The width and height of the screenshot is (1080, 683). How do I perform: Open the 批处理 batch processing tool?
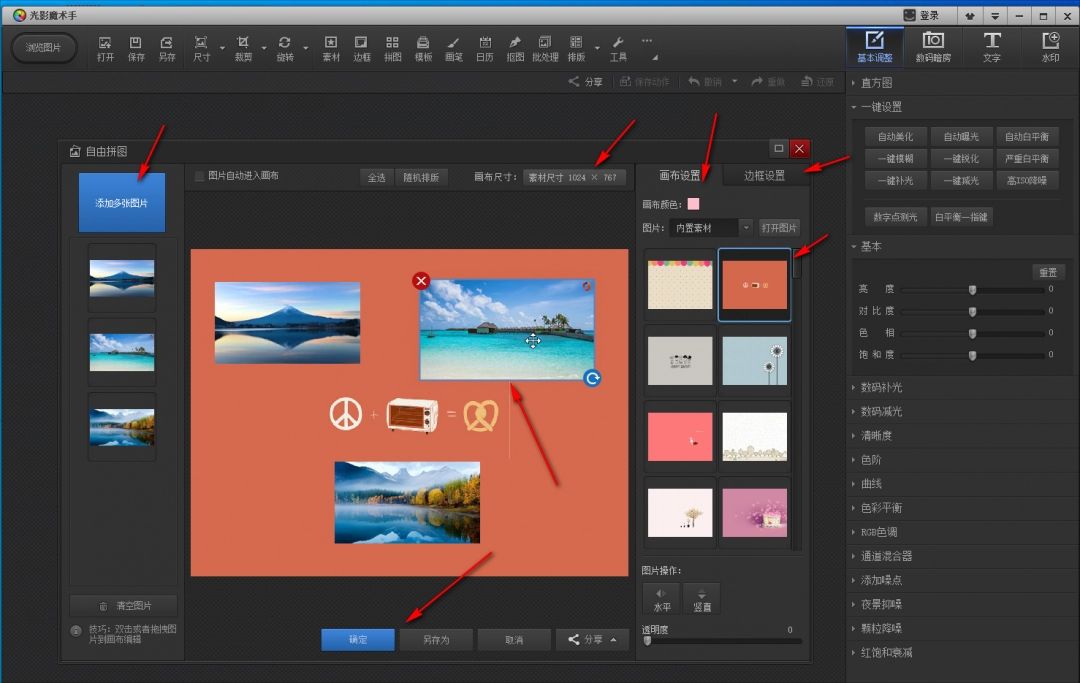point(545,48)
